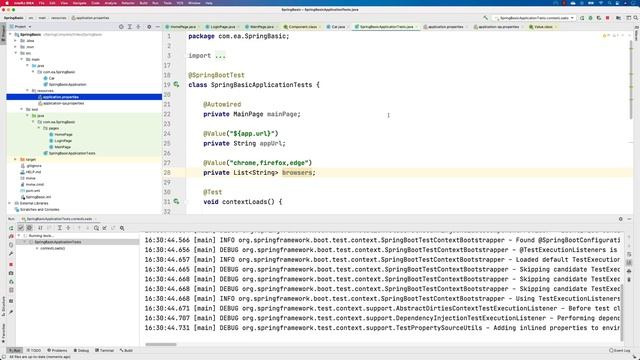Toggle scroll to end in console
This screenshot has height=360, width=640.
(629, 262)
